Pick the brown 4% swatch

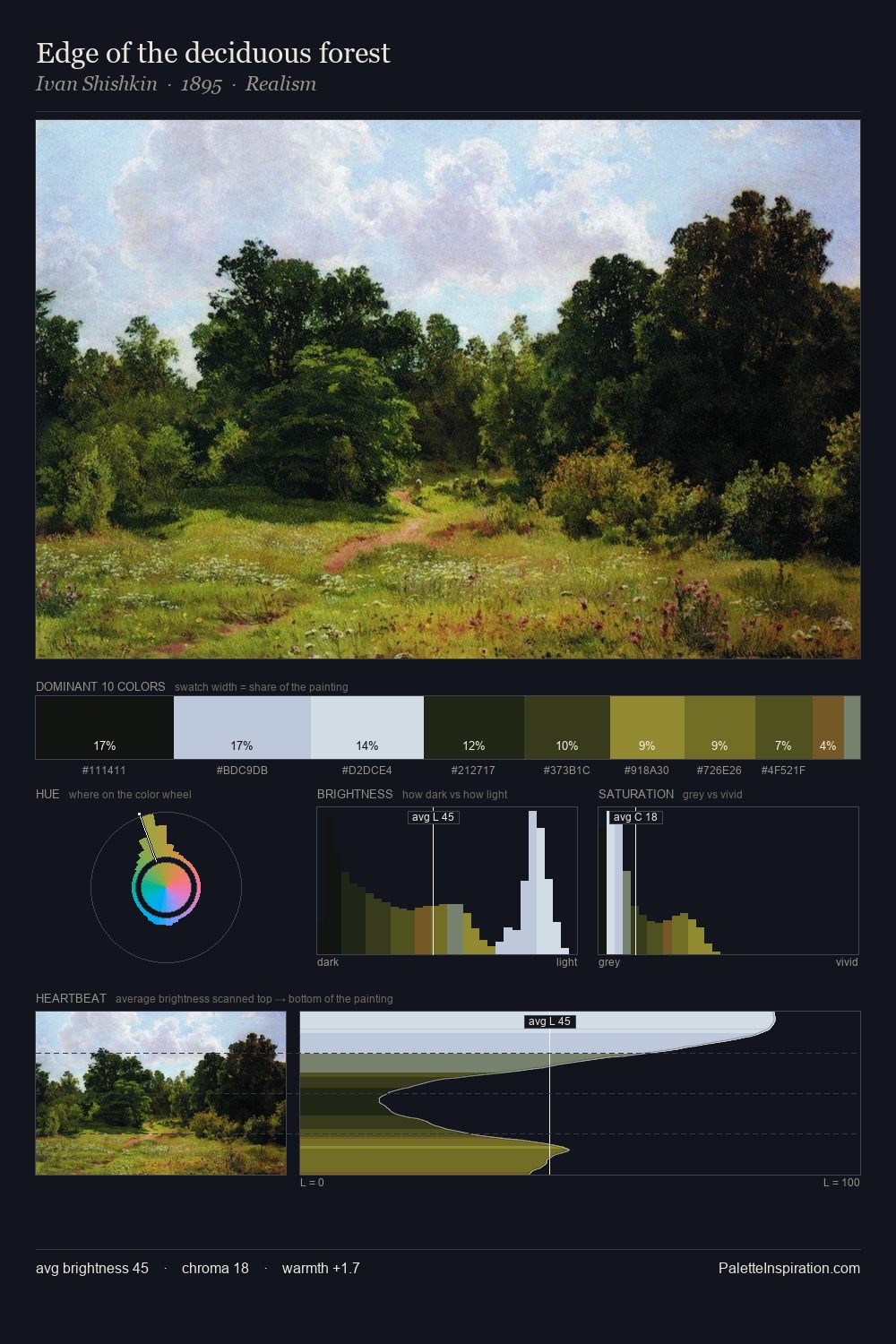click(828, 728)
